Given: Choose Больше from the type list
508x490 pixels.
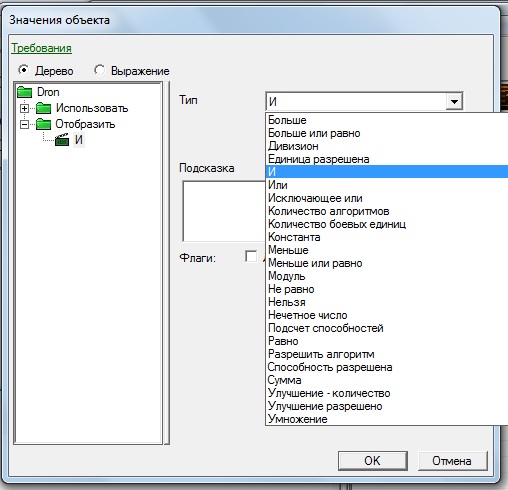Looking at the screenshot, I should [x=387, y=120].
